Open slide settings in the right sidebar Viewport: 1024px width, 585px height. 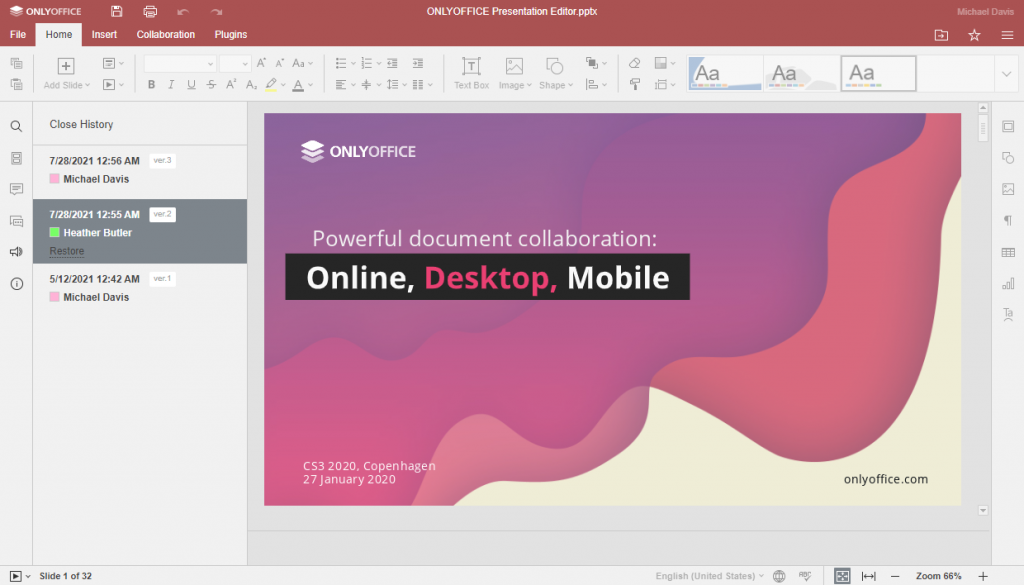click(x=1008, y=127)
